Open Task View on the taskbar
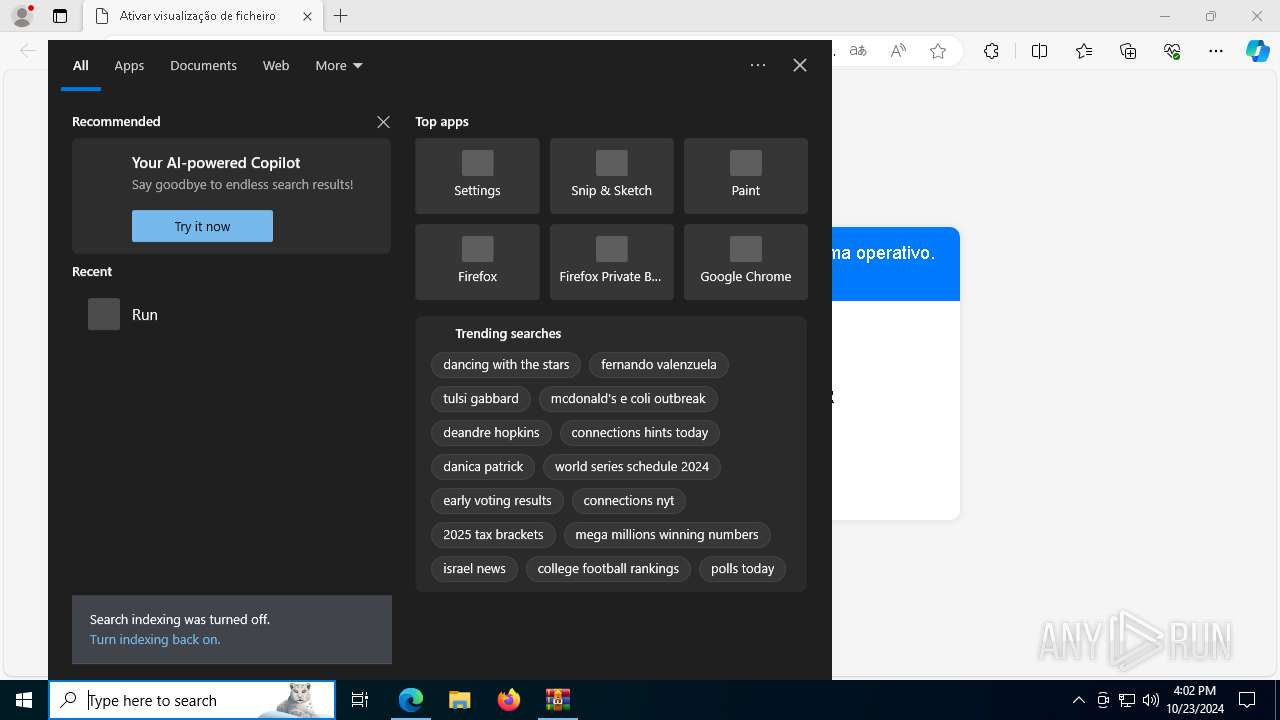 click(360, 700)
